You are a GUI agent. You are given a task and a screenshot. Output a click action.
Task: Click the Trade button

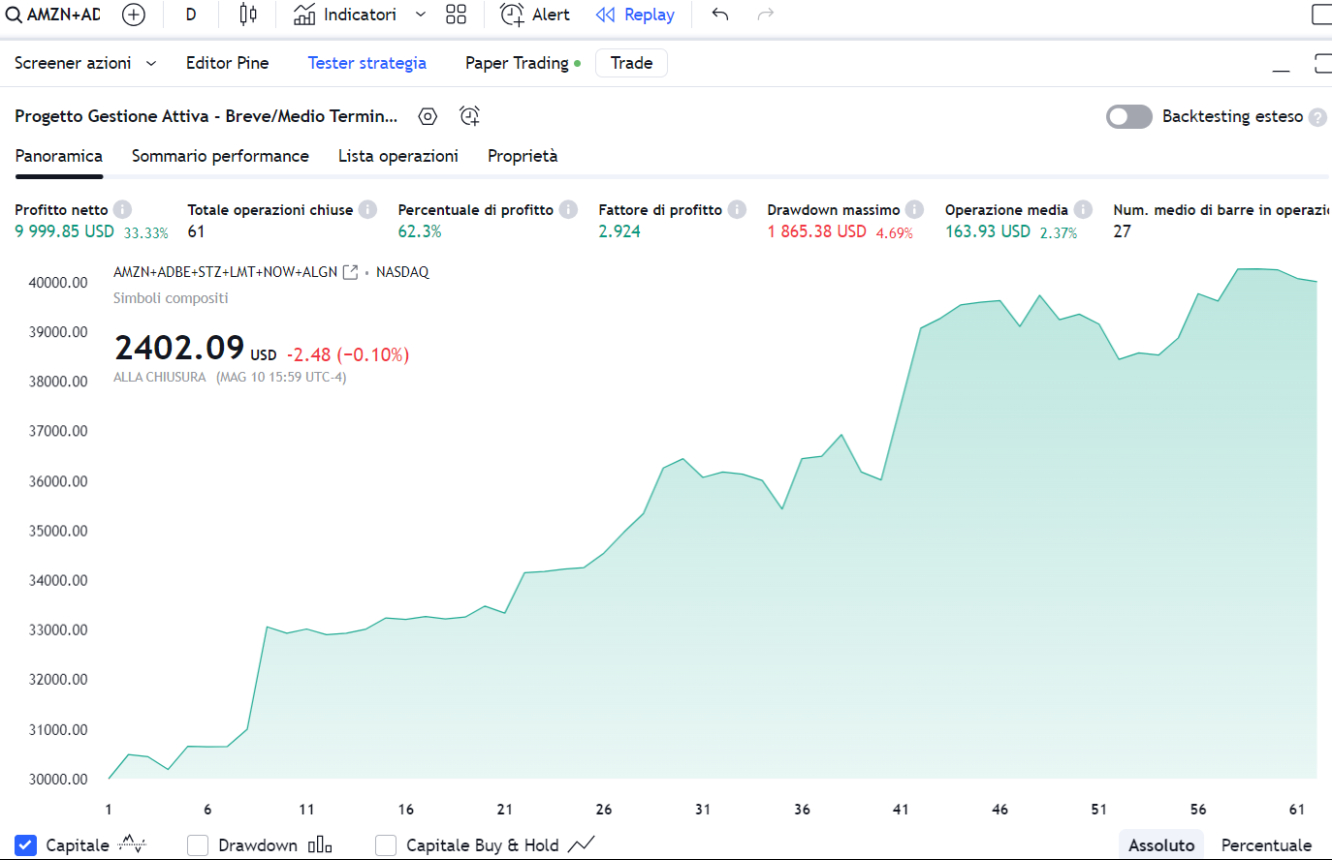pos(631,63)
